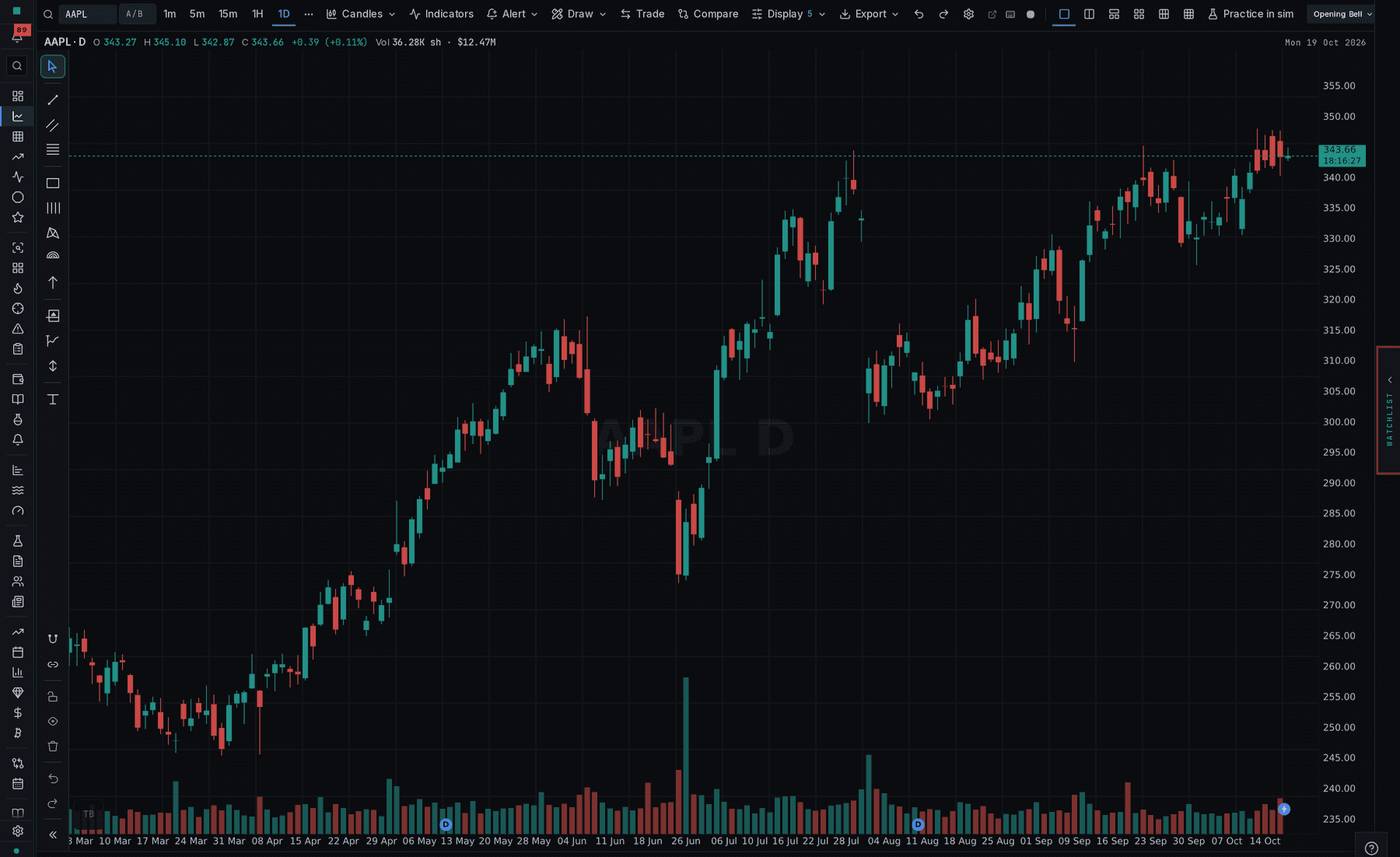Open the Indicators panel

[442, 14]
